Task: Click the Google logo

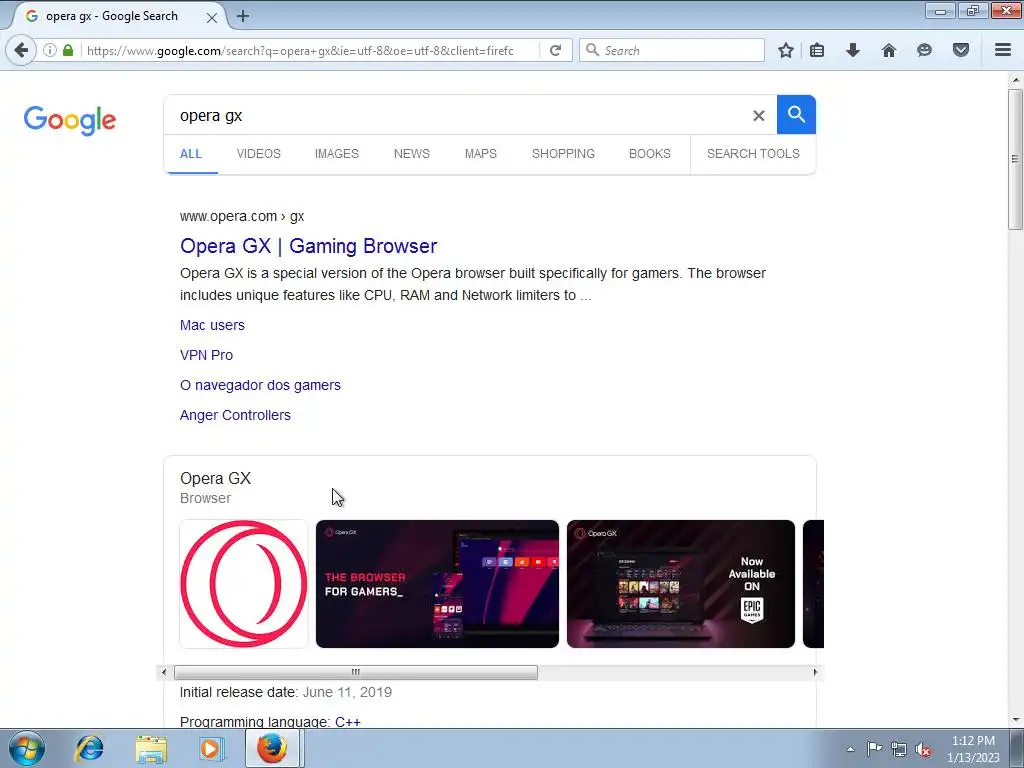Action: click(70, 120)
